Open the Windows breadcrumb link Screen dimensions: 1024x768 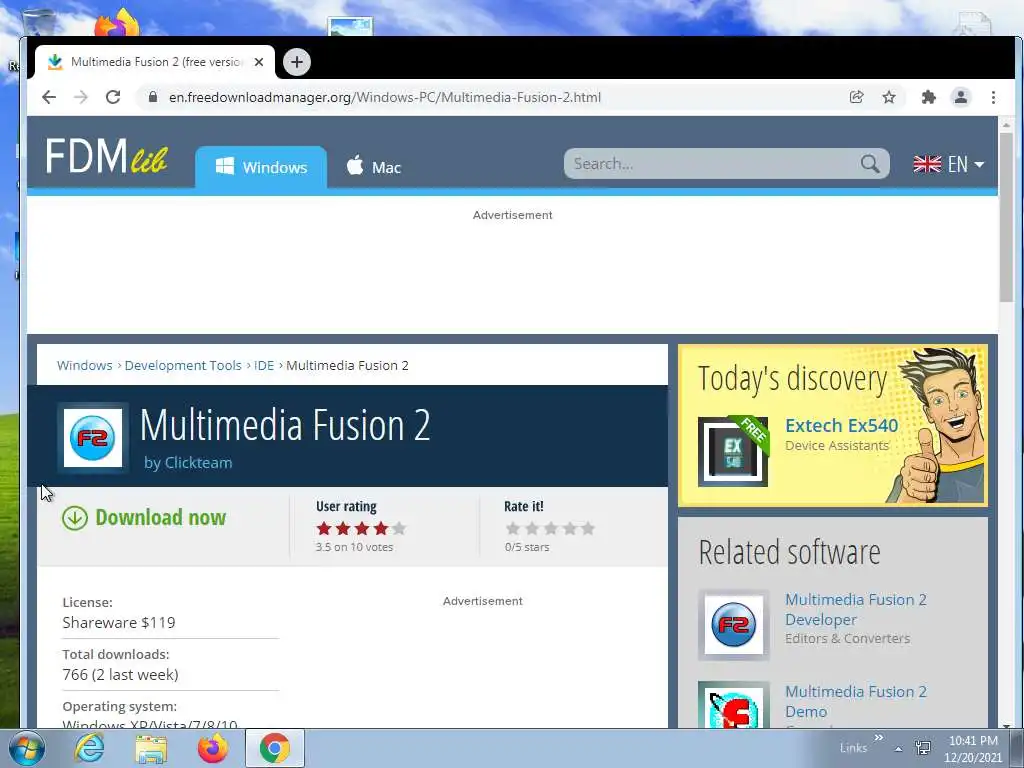pos(84,365)
